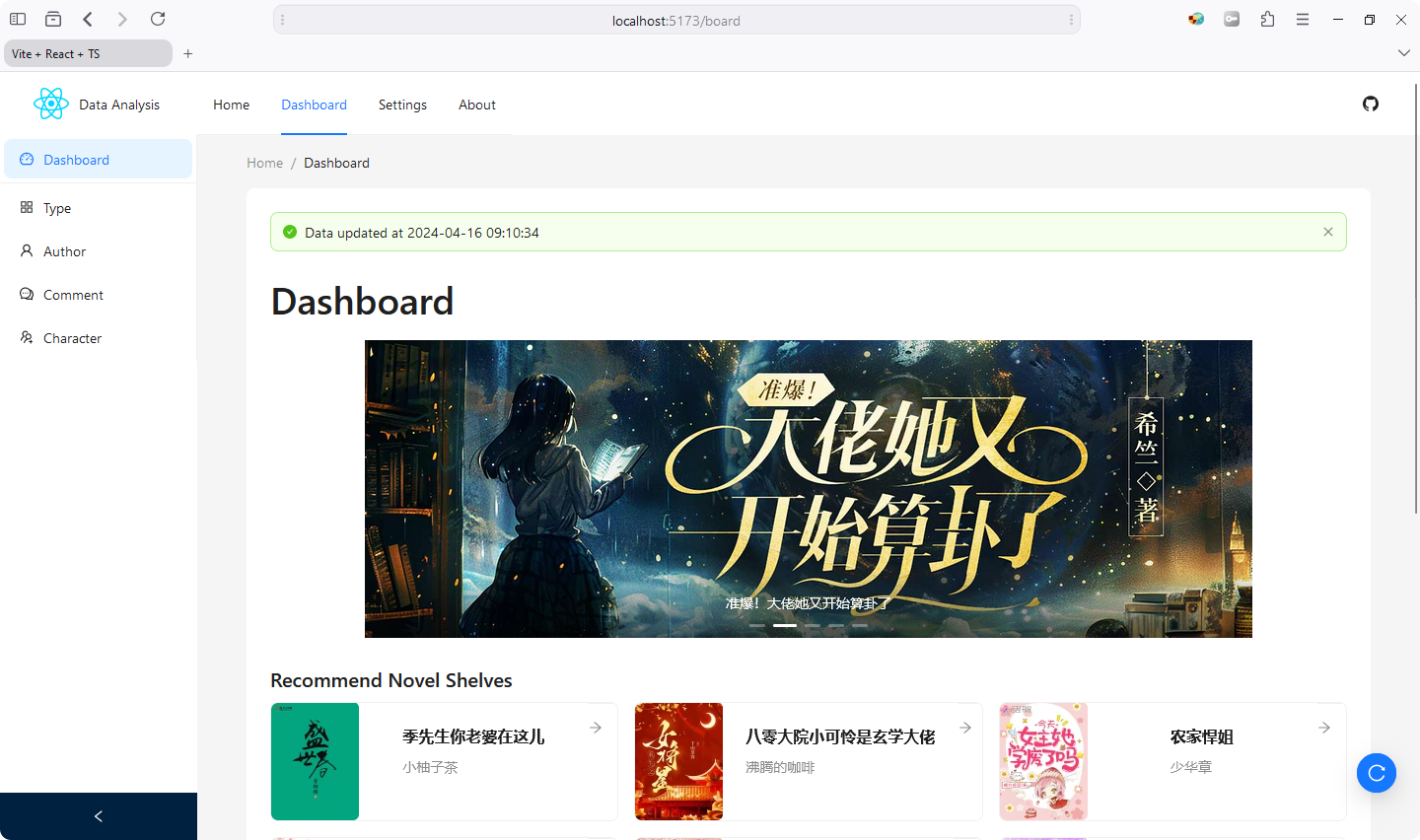Image resolution: width=1420 pixels, height=840 pixels.
Task: Click the Type sidebar grid icon
Action: point(27,207)
